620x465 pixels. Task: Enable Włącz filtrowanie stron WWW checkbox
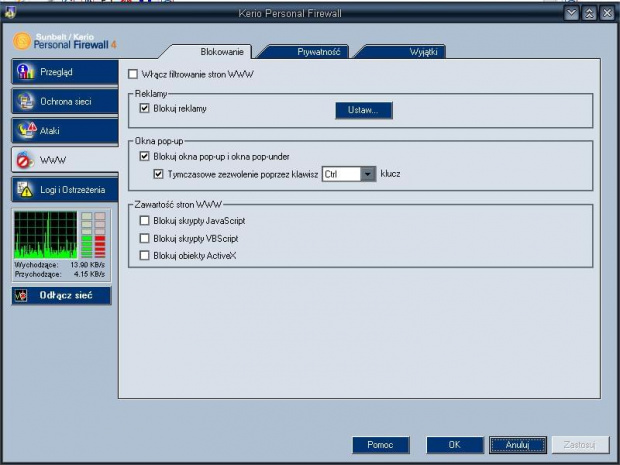(x=134, y=74)
